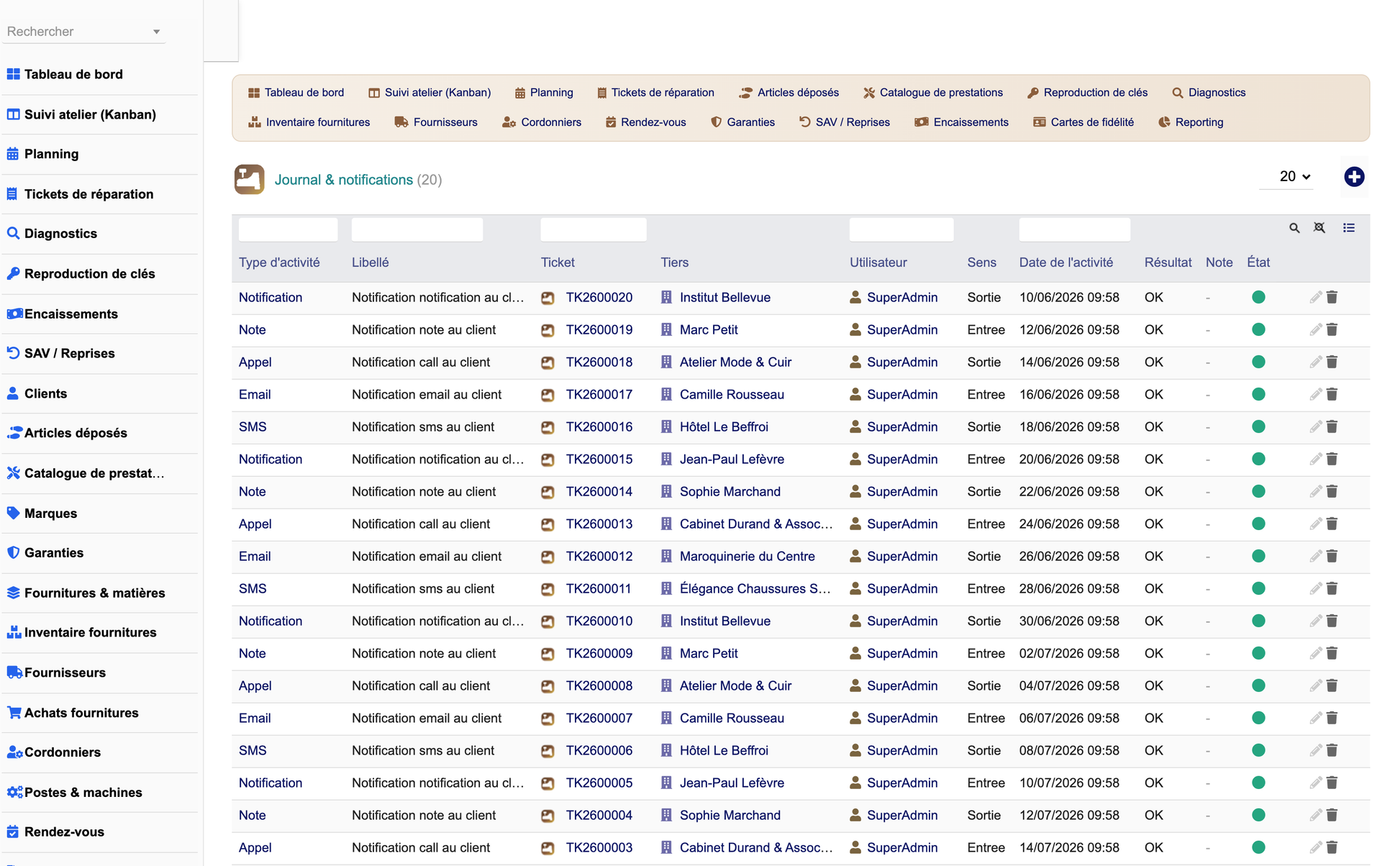Sort by the État column header
The width and height of the screenshot is (1400, 866).
[1258, 263]
